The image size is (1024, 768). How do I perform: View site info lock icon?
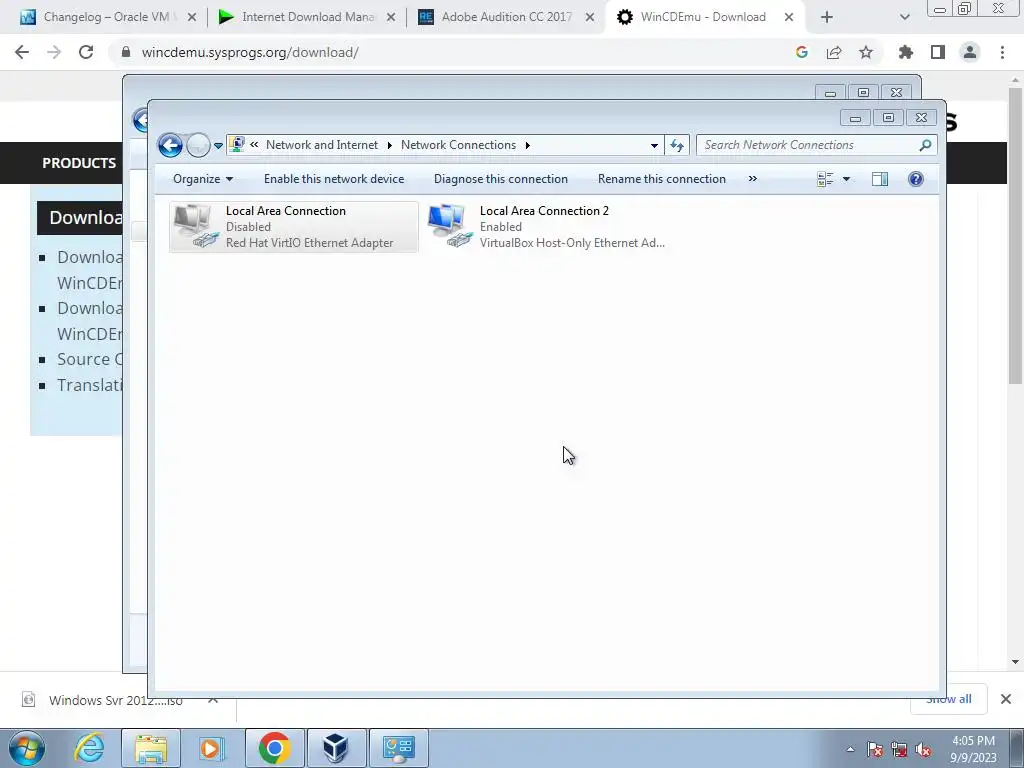coord(126,52)
